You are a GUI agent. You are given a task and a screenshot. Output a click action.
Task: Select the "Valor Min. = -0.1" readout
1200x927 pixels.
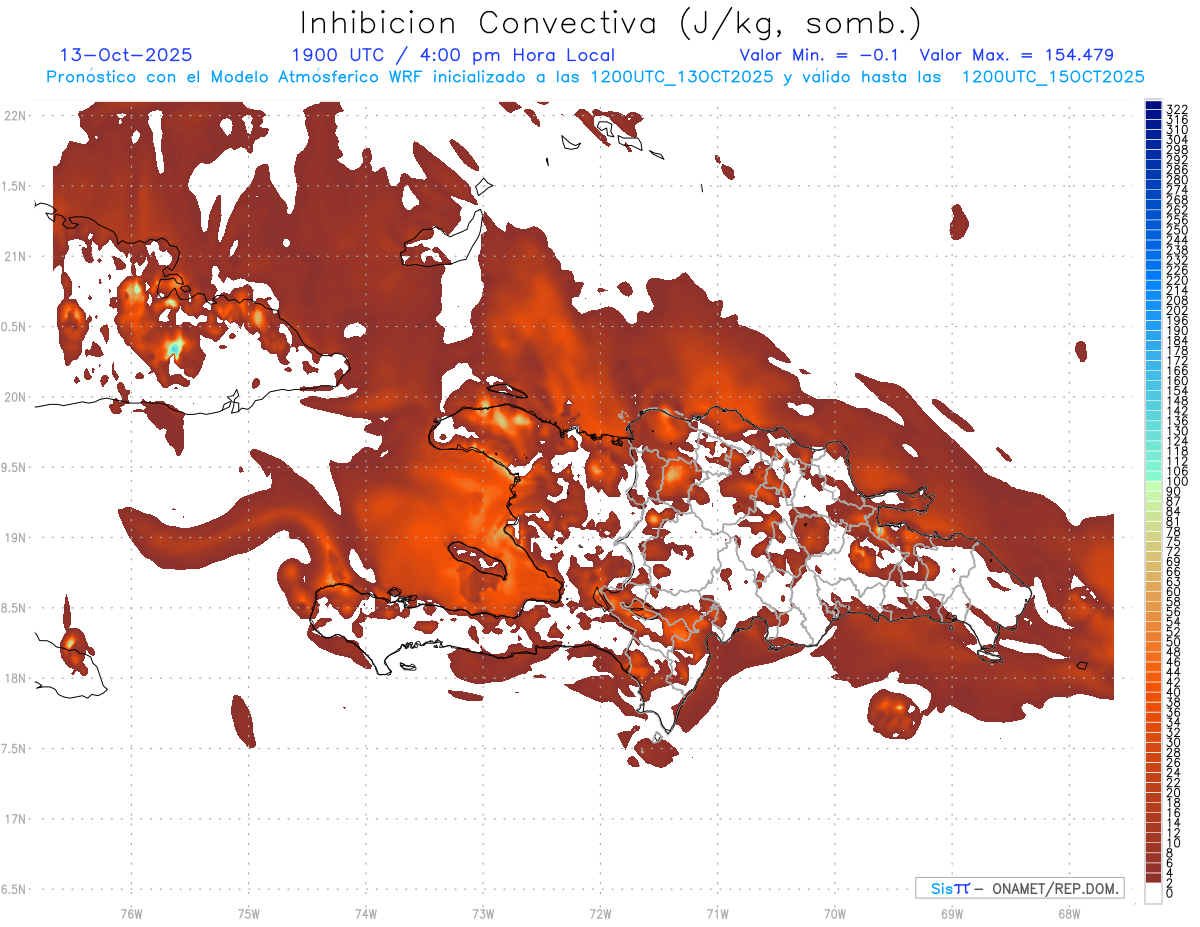click(x=821, y=55)
